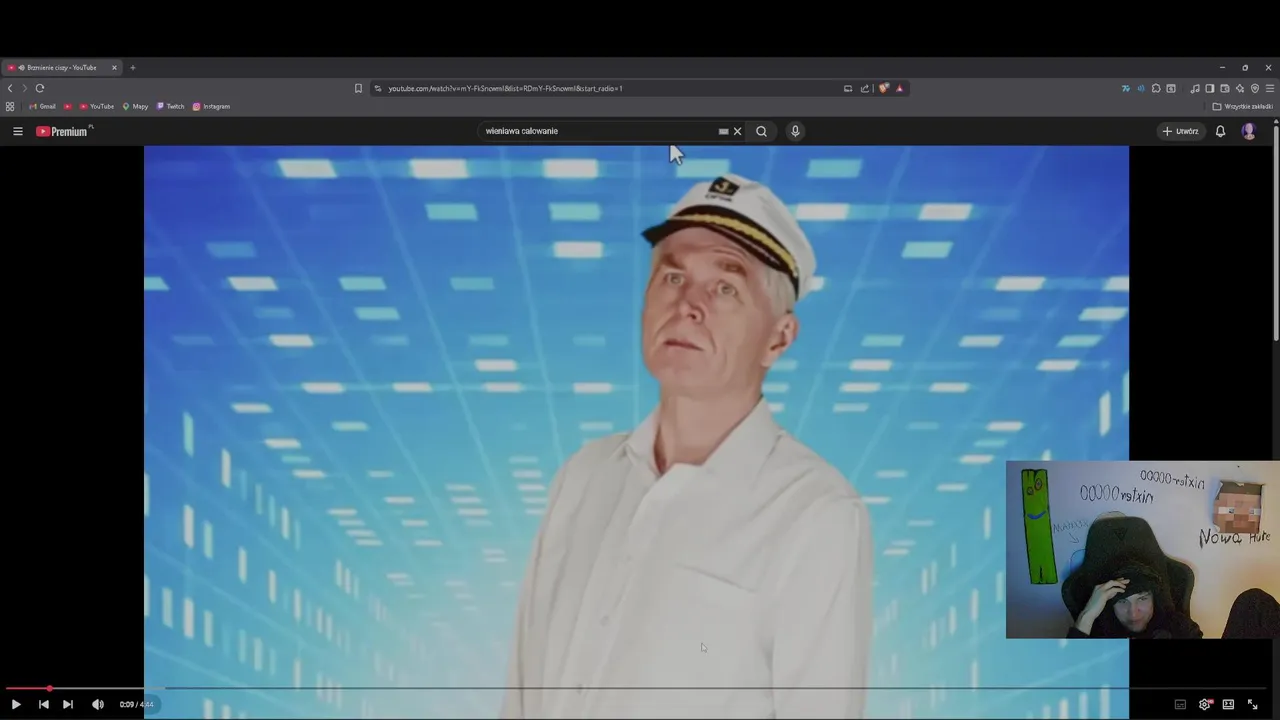This screenshot has height=720, width=1280.
Task: Go forward in browser history
Action: point(25,88)
